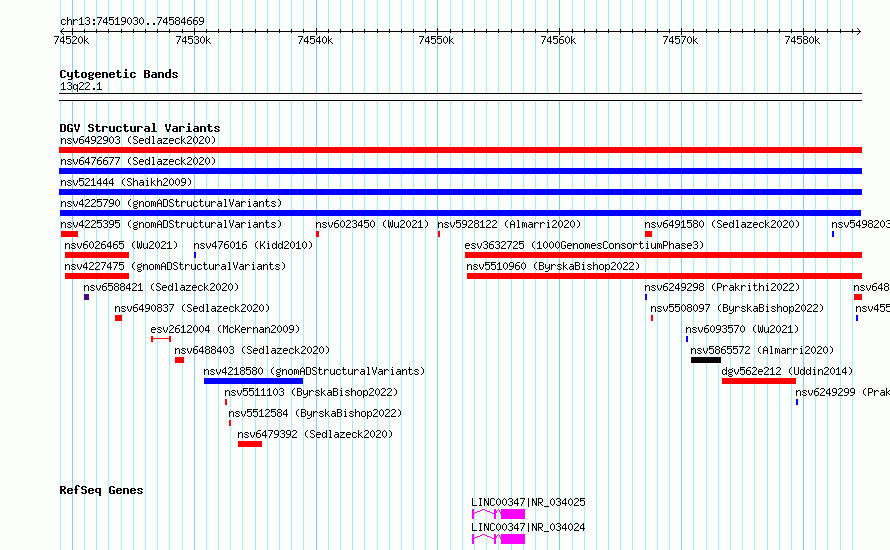Viewport: 890px width, 550px height.
Task: Open the nsv6476677 (Sedlazeck2020) variant label
Action: [138, 161]
